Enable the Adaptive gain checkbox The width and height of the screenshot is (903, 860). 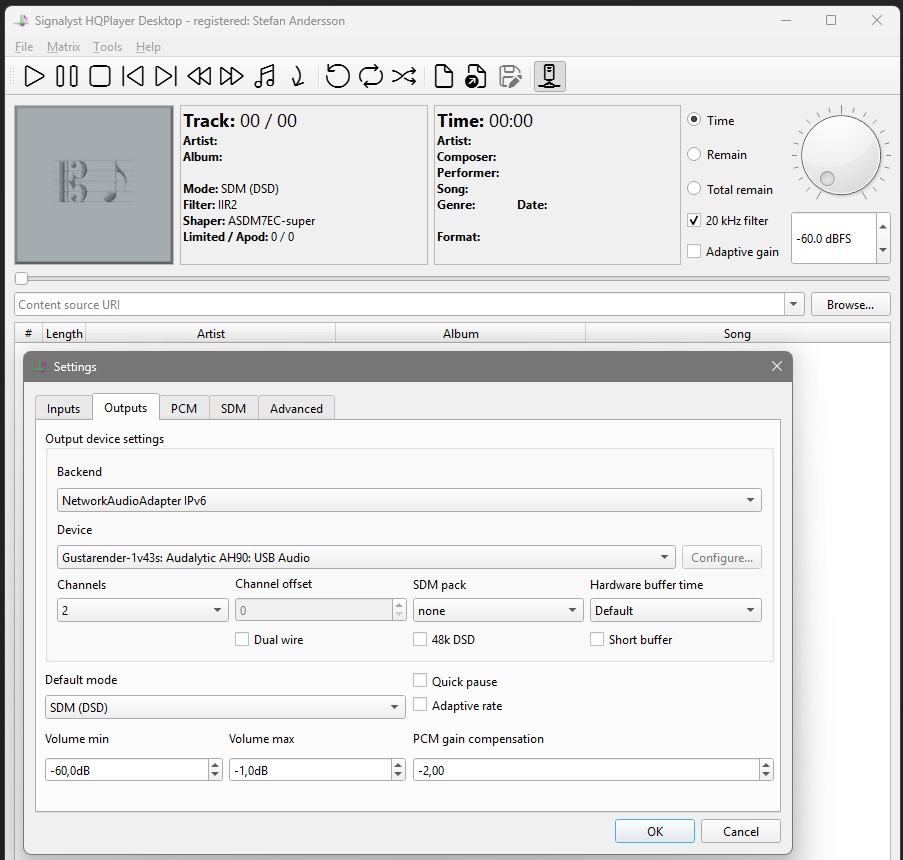tap(694, 251)
